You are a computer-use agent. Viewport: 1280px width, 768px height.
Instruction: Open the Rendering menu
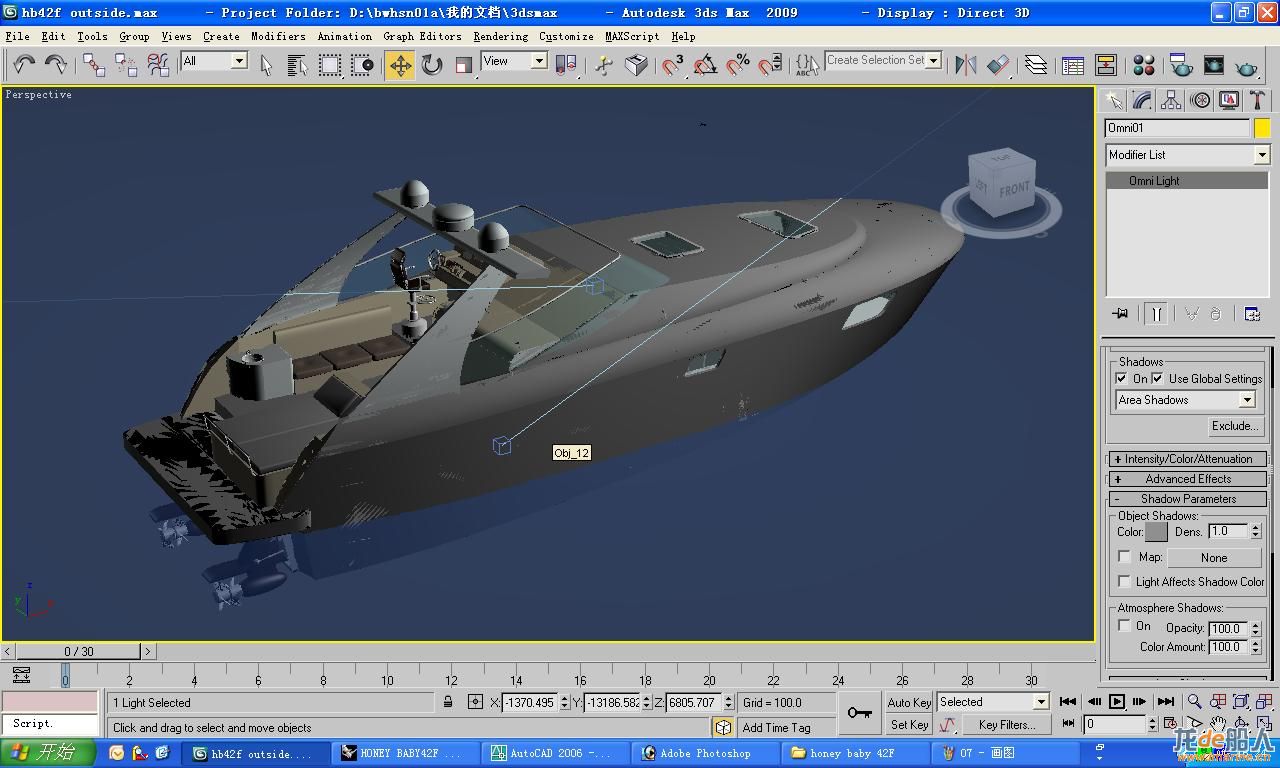pos(500,36)
